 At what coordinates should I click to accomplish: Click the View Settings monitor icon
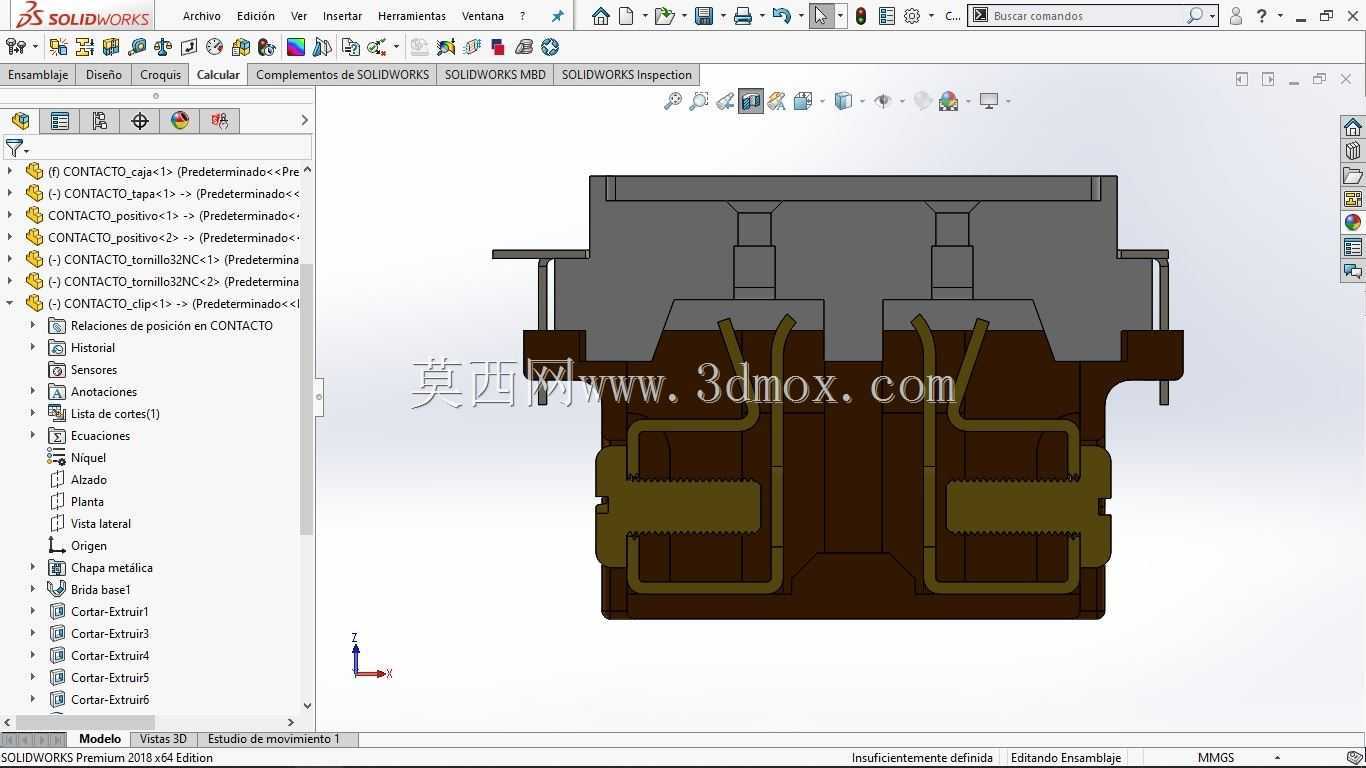[989, 101]
